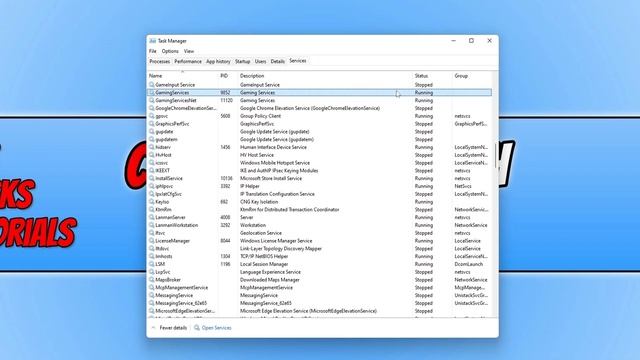Open the Users tab
This screenshot has width=640, height=360.
coord(260,61)
